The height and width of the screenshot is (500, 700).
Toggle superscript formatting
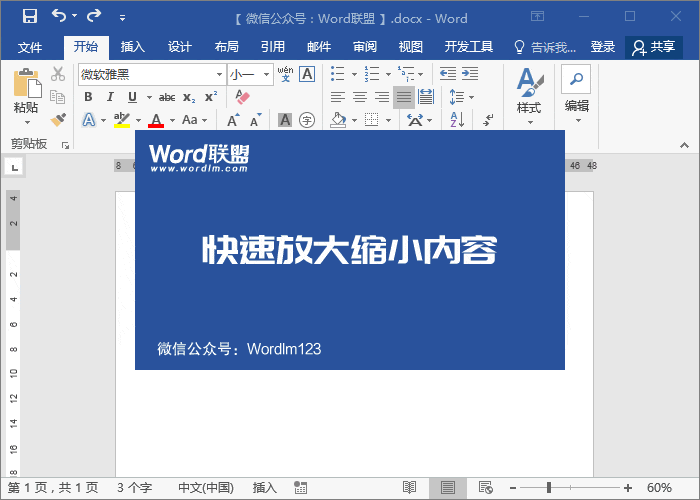pyautogui.click(x=211, y=97)
